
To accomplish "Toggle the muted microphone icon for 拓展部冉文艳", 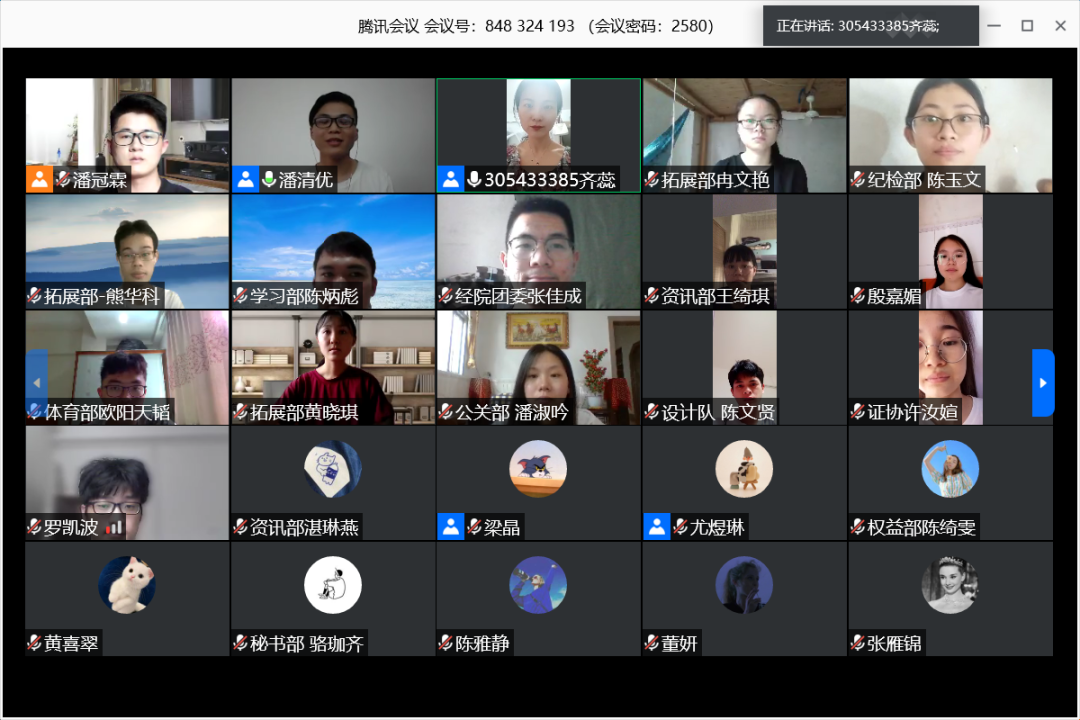I will [652, 180].
